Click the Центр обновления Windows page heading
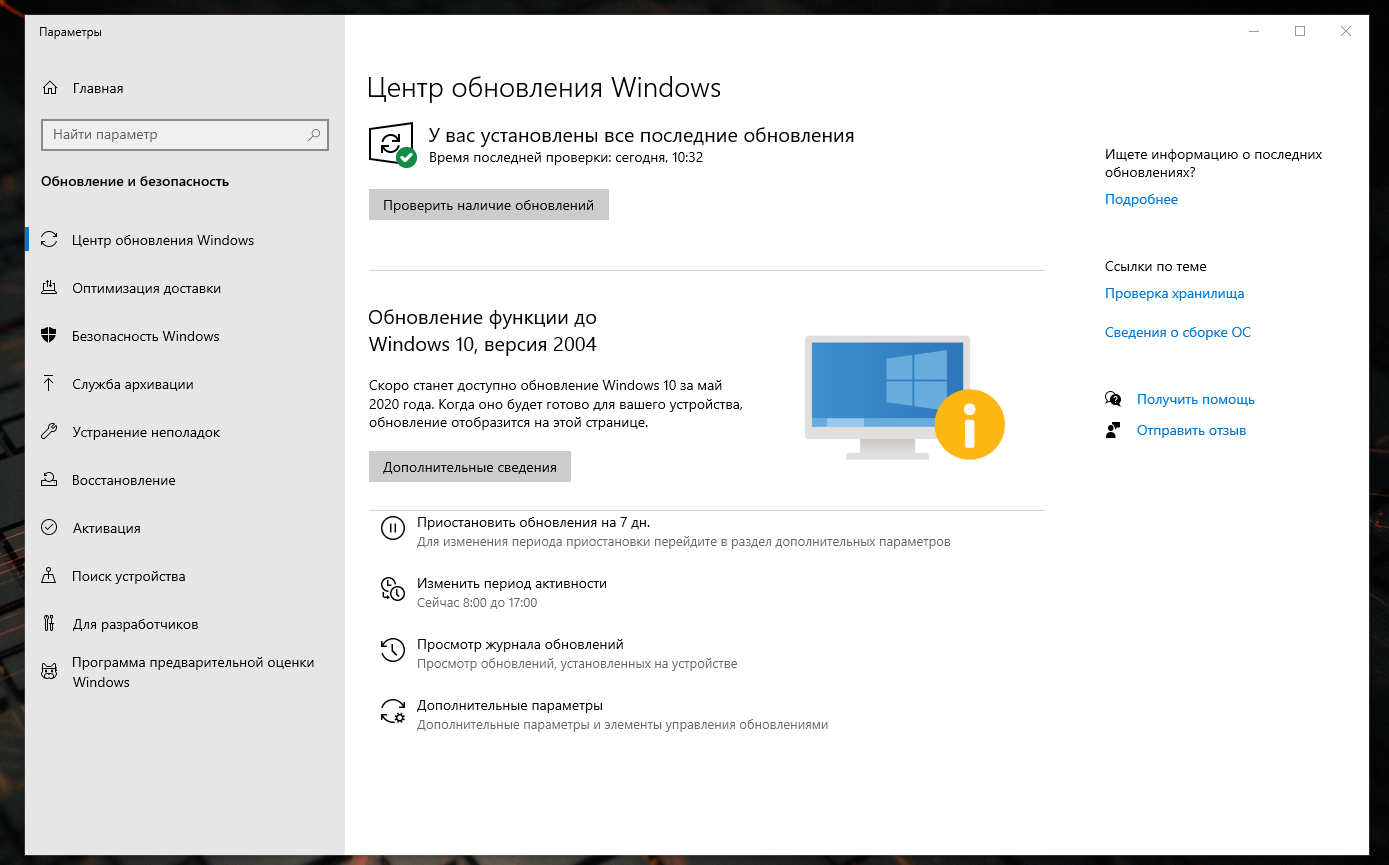Image resolution: width=1389 pixels, height=865 pixels. pos(544,88)
